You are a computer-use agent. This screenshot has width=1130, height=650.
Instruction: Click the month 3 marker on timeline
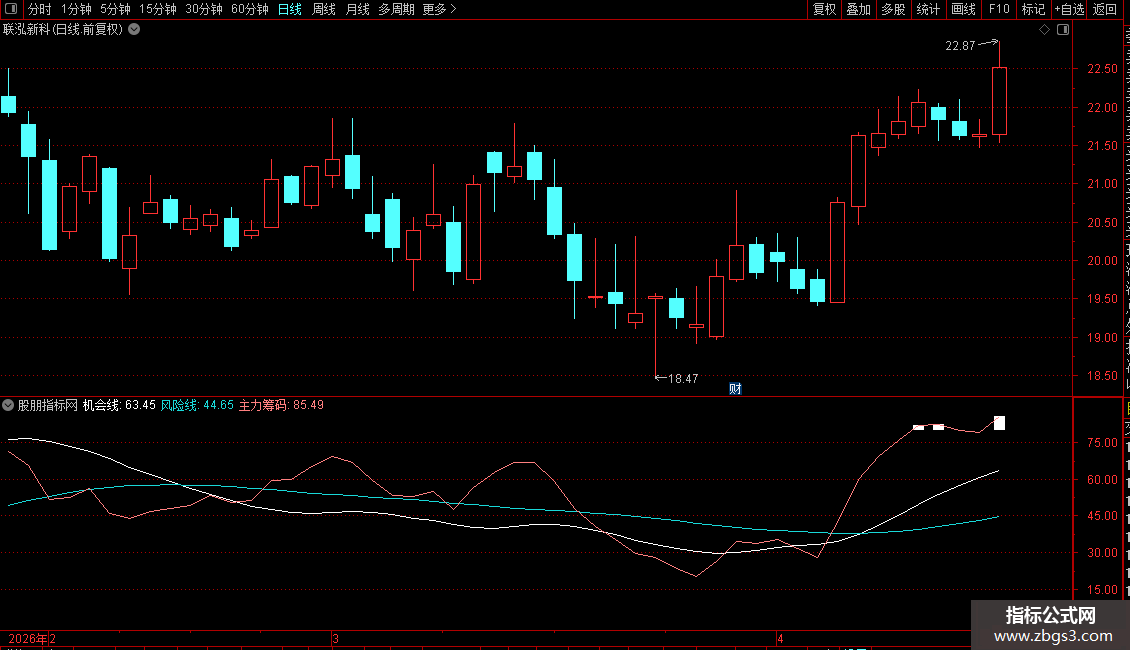(336, 638)
